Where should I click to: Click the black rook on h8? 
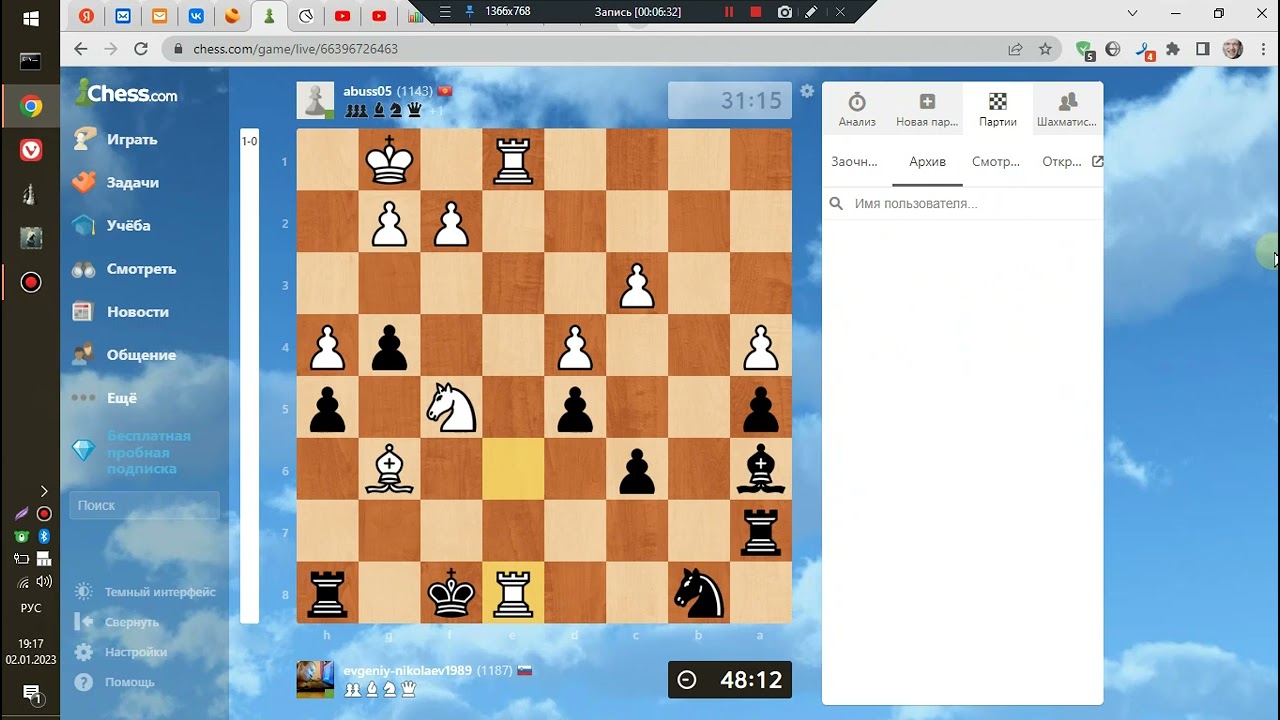(328, 593)
